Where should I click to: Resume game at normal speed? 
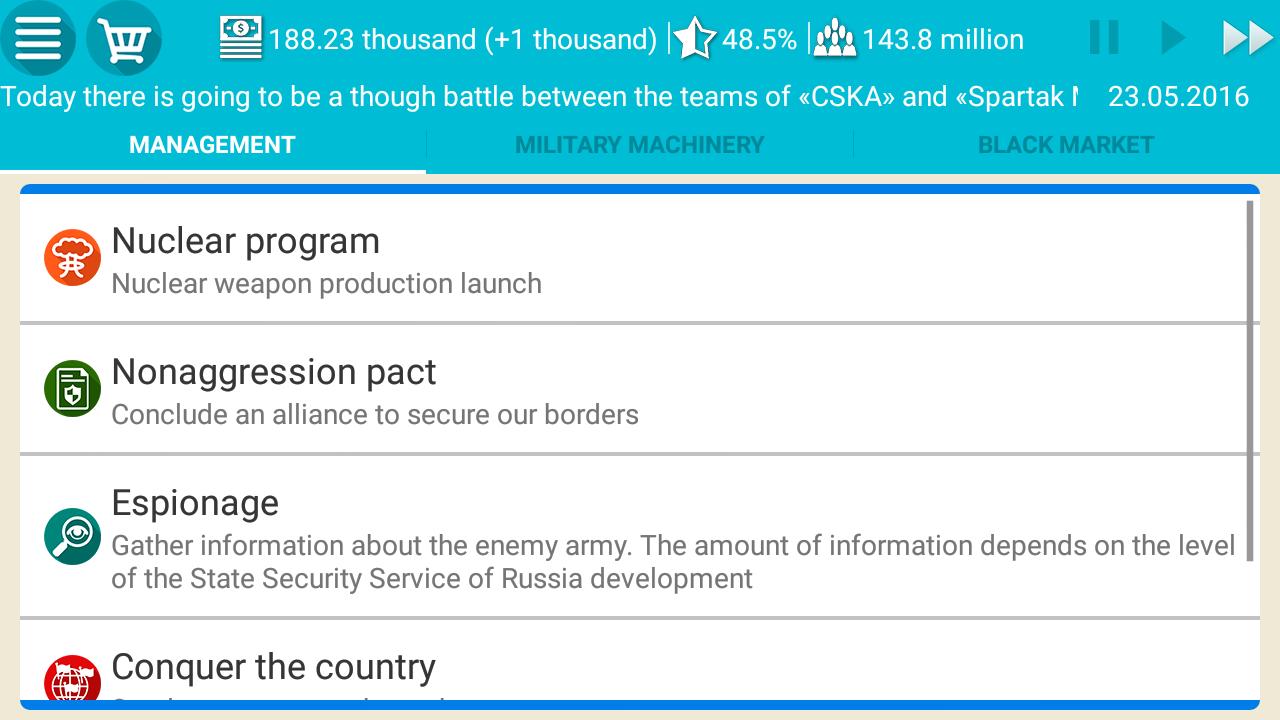coord(1172,38)
